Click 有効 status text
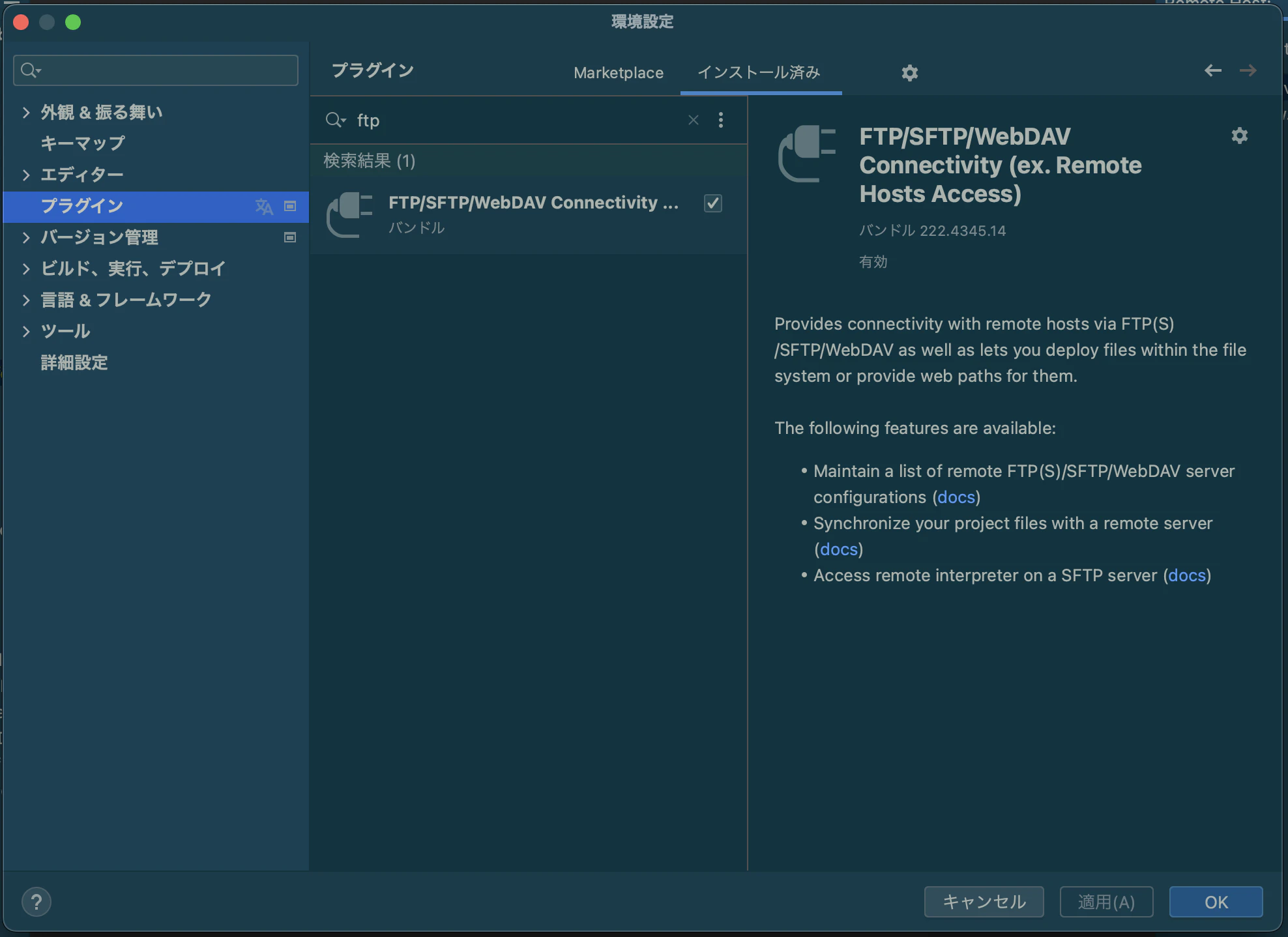Viewport: 1288px width, 937px height. (873, 262)
